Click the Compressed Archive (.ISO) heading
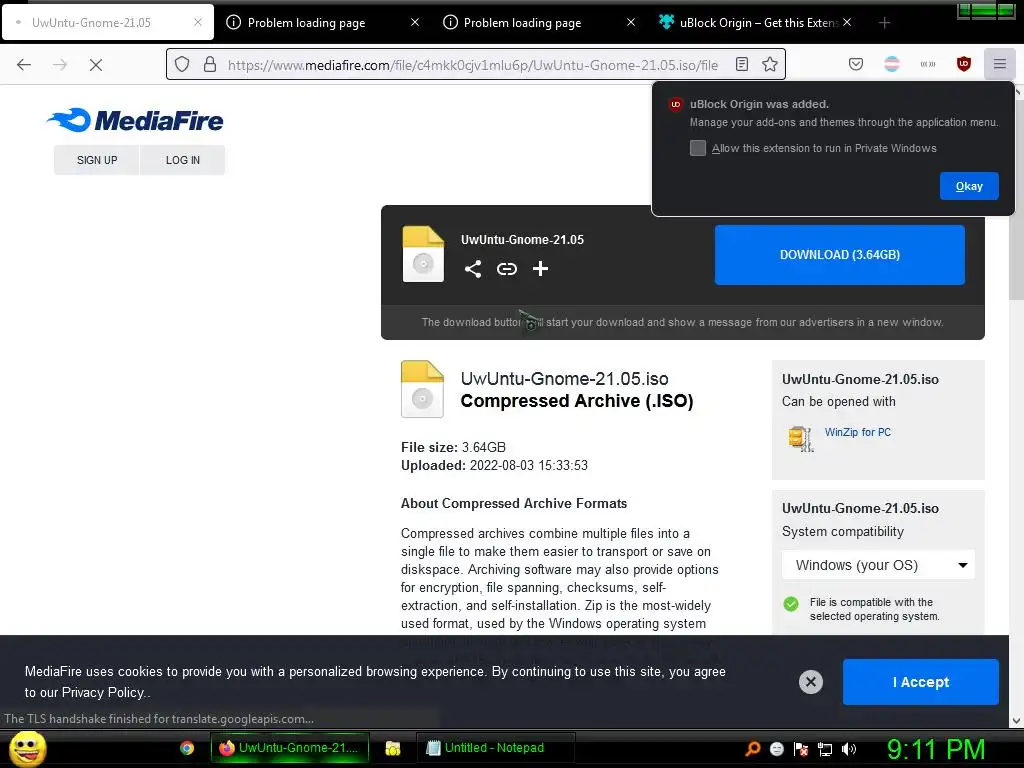 pos(577,401)
